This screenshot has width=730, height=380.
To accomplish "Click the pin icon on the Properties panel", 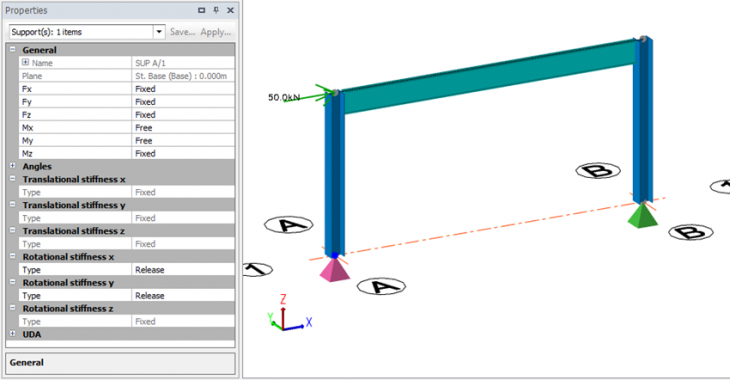I will pos(216,10).
